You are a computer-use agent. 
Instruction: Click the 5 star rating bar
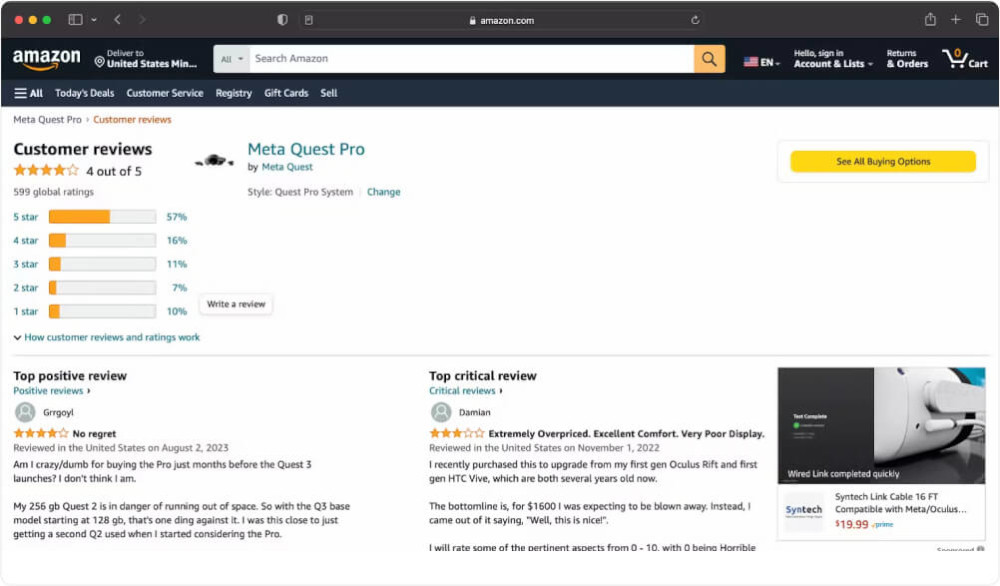101,216
